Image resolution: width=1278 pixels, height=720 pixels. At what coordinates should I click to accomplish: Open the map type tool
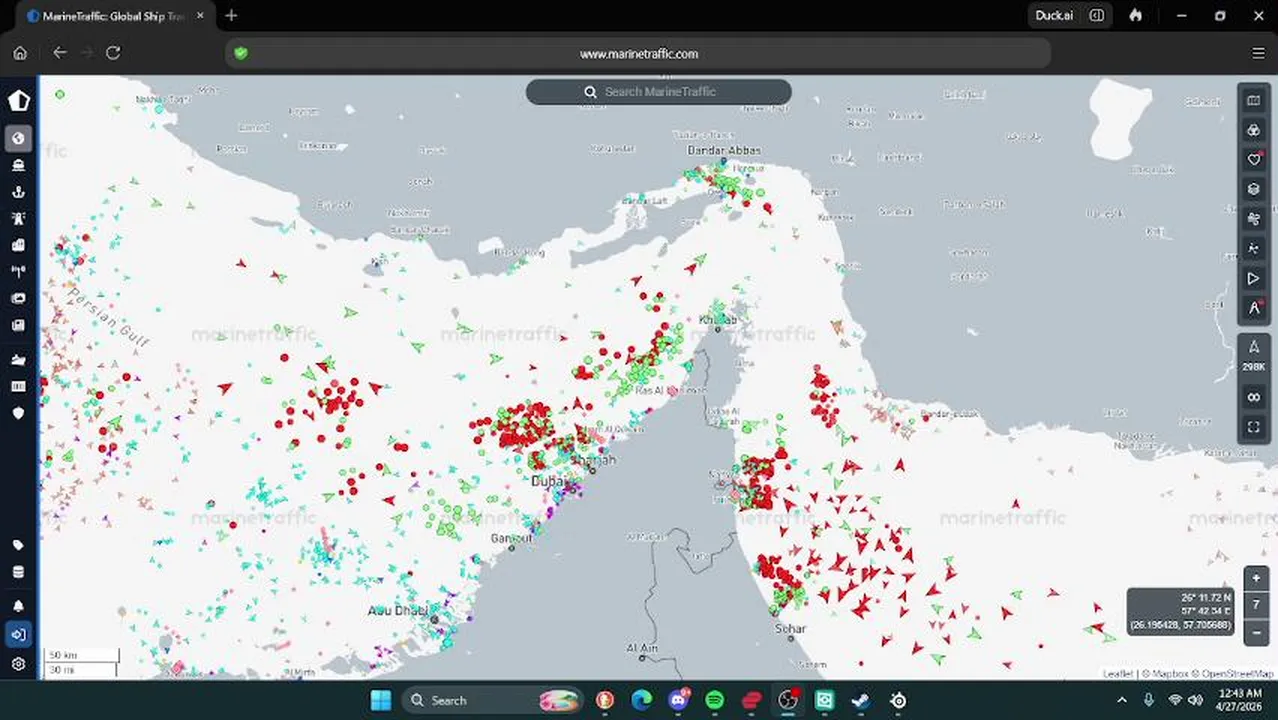coord(1254,100)
